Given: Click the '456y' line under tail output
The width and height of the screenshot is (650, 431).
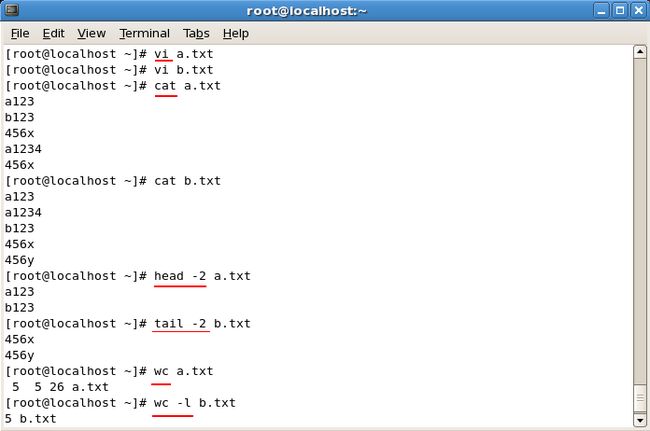Looking at the screenshot, I should pos(19,355).
